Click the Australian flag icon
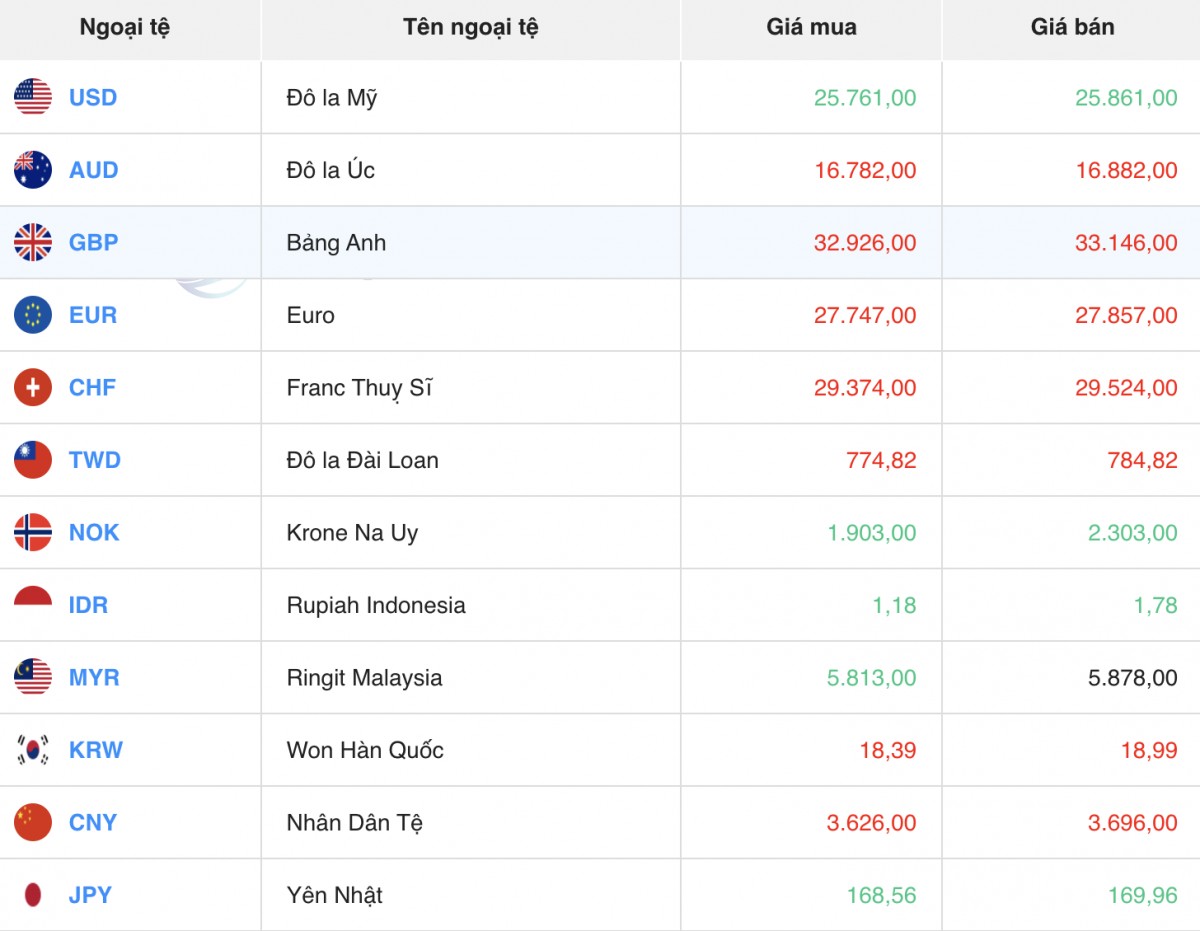Screen dimensions: 1200x931 (33, 170)
